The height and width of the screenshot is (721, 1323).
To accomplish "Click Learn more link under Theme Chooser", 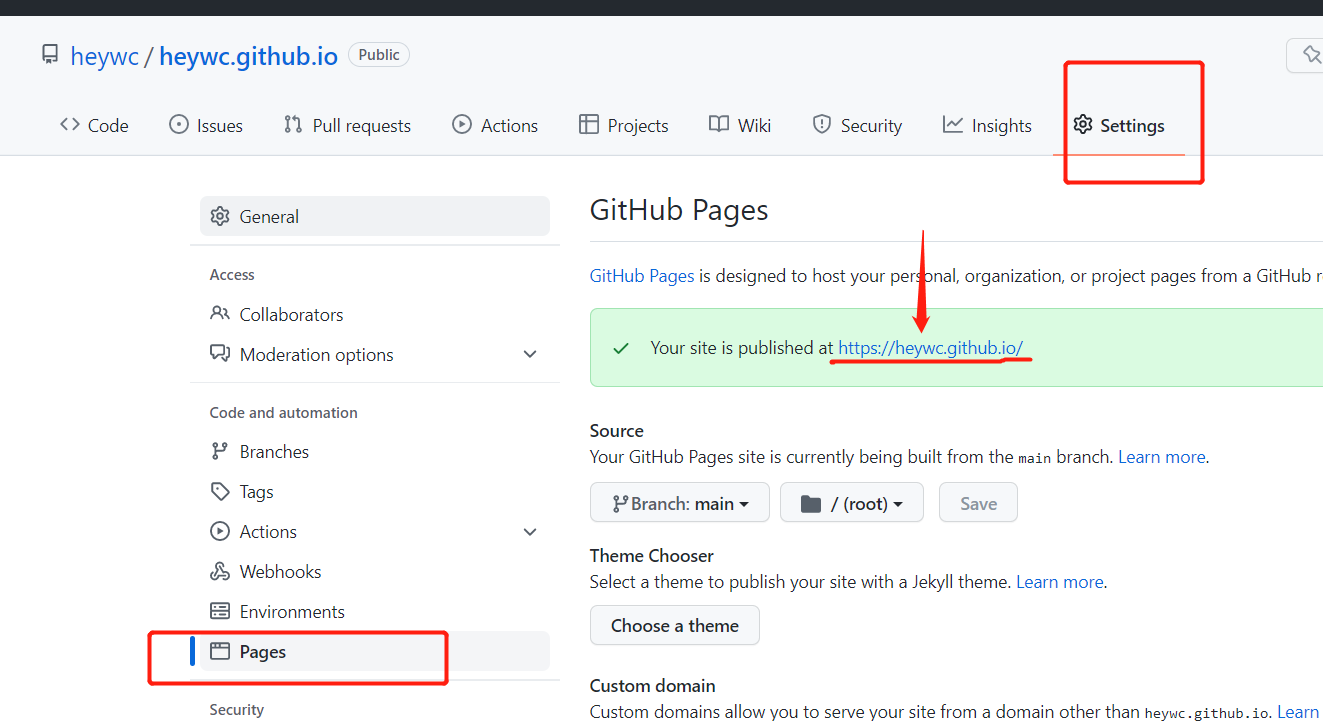I will (1060, 582).
